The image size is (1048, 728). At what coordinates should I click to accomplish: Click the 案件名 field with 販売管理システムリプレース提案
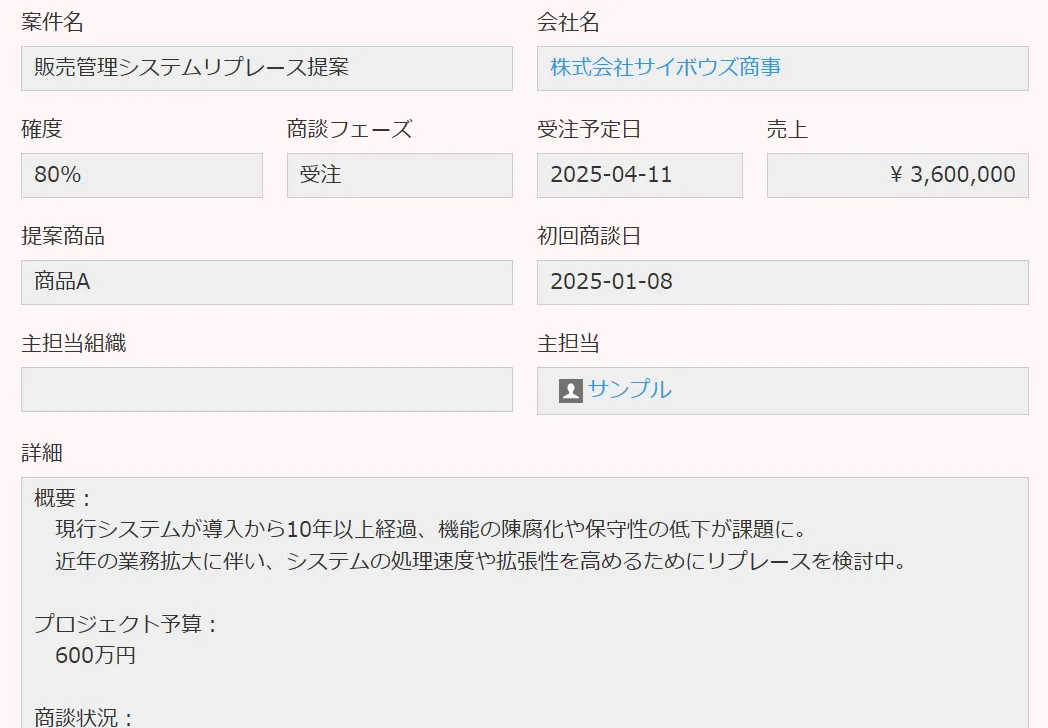(266, 68)
